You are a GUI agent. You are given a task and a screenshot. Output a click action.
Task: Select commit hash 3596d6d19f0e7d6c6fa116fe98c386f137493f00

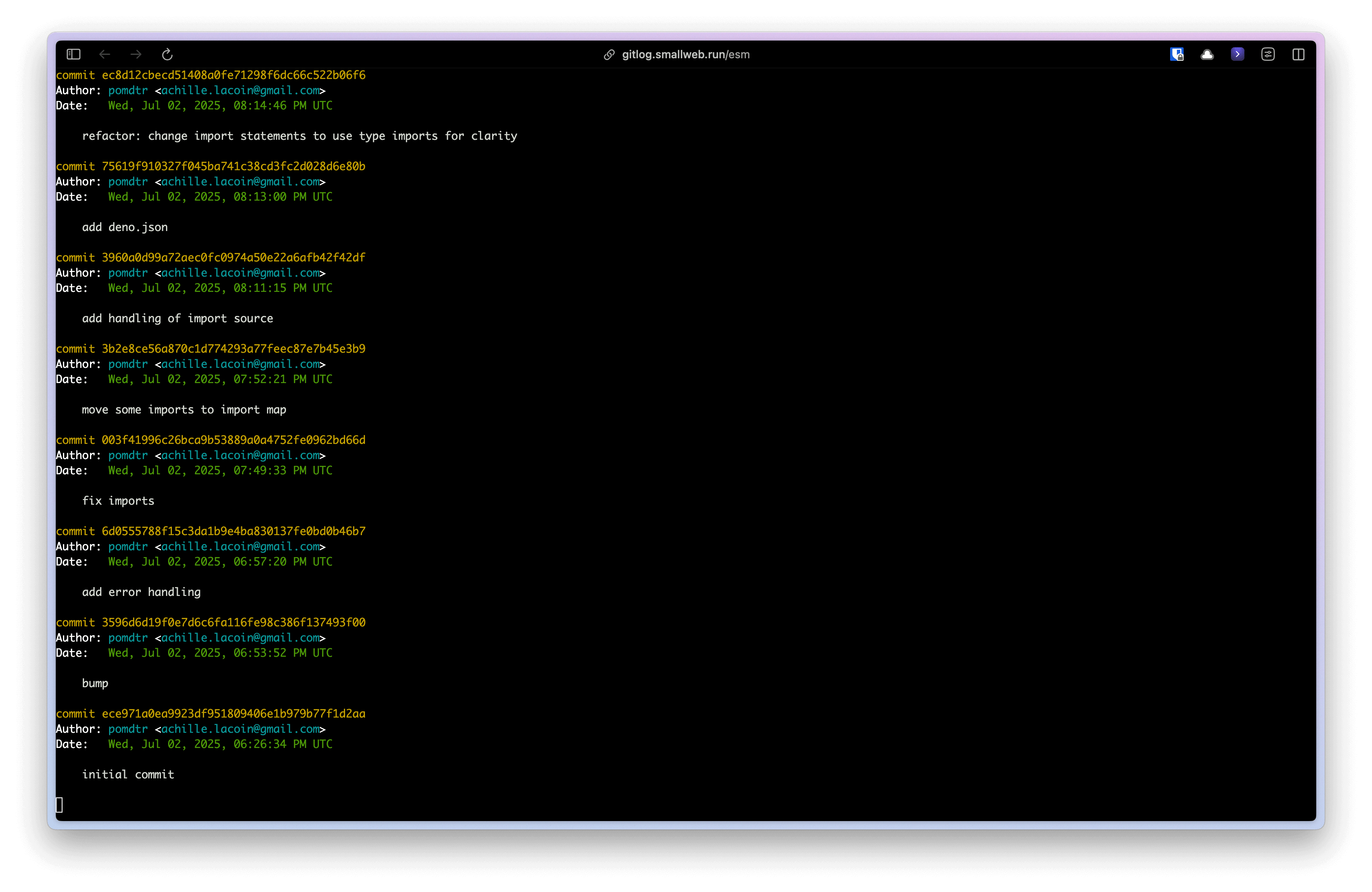tap(234, 622)
